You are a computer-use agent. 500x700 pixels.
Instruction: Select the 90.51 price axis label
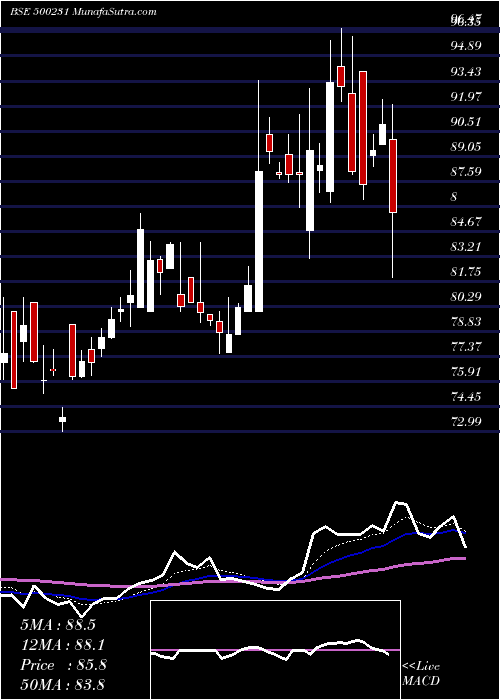pyautogui.click(x=466, y=121)
